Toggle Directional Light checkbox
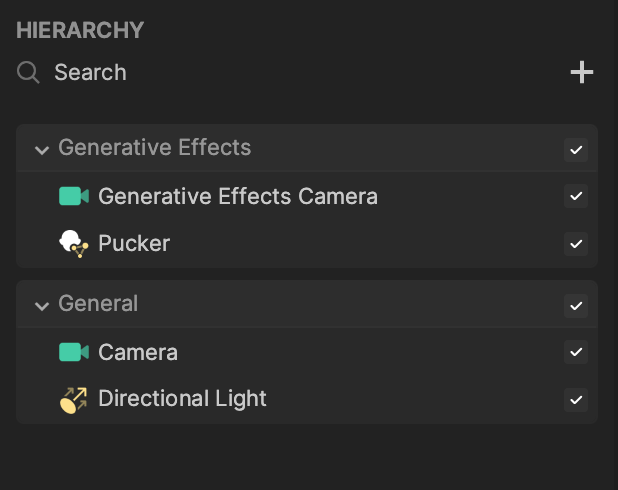Viewport: 618px width, 490px height. pyautogui.click(x=576, y=400)
